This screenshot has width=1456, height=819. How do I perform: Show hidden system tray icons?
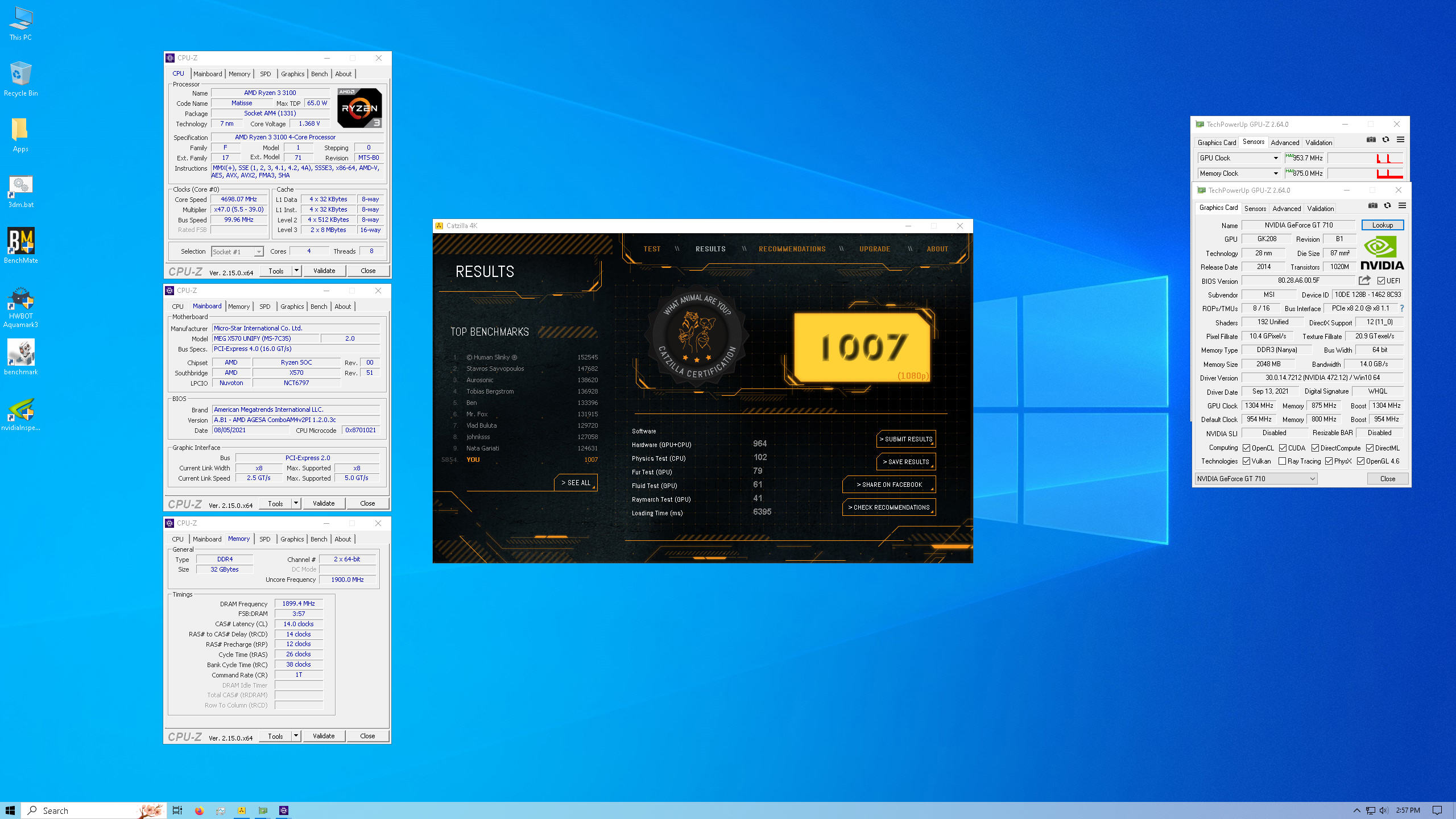1356,810
